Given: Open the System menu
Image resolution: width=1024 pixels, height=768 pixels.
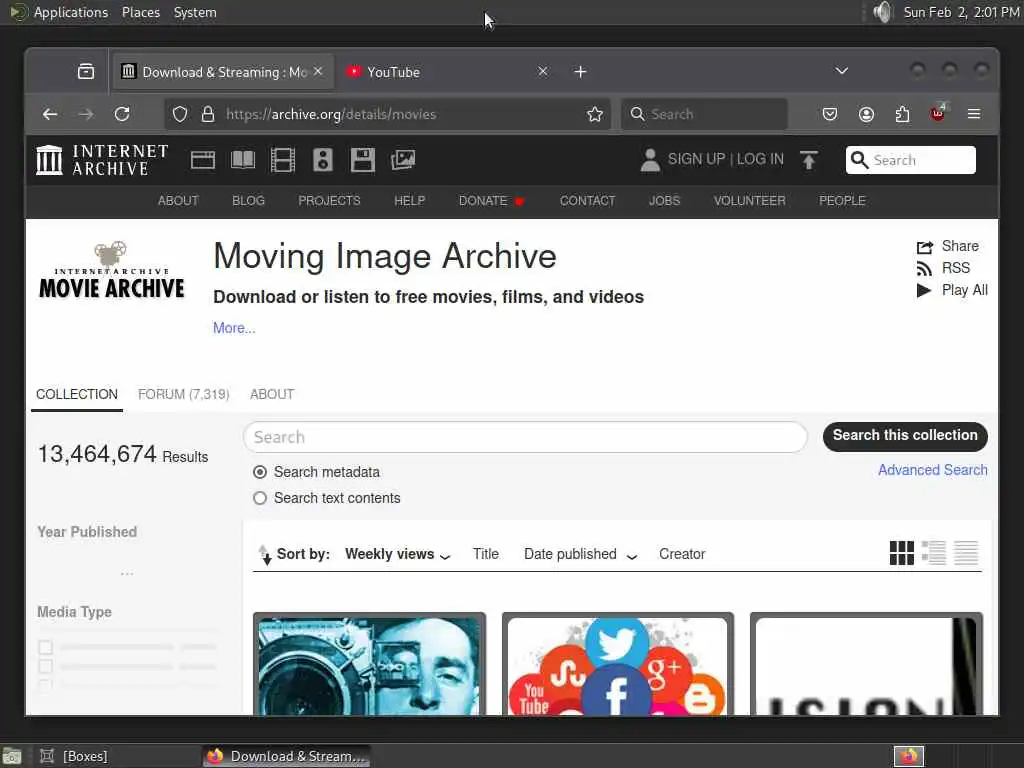Looking at the screenshot, I should (x=195, y=12).
